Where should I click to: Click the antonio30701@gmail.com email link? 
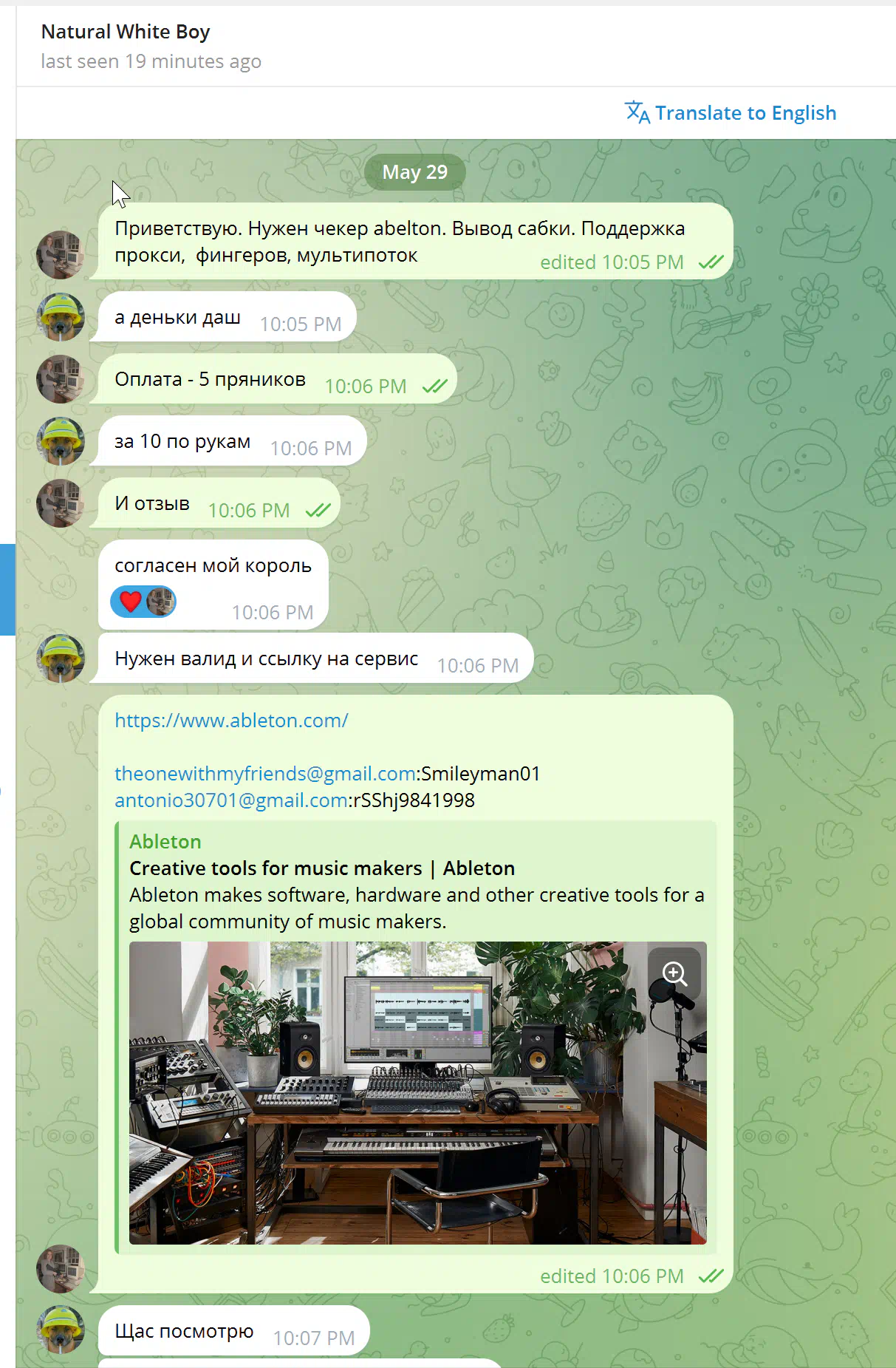pos(231,800)
